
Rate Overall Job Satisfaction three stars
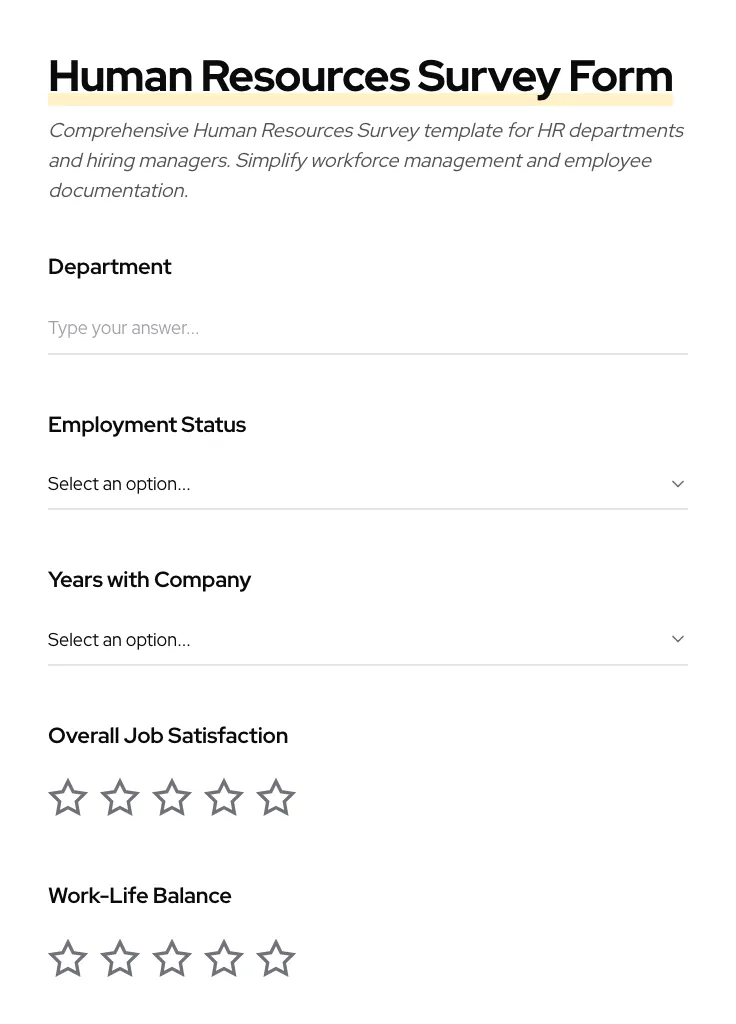tap(172, 797)
